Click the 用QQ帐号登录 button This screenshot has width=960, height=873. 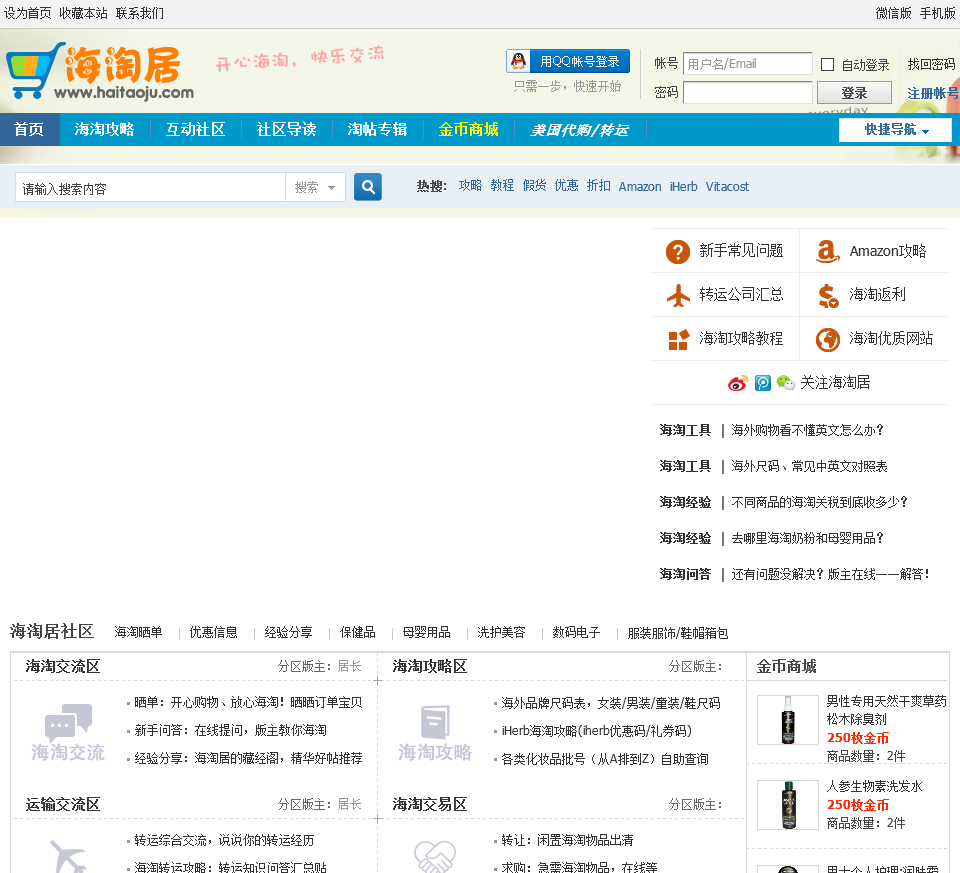coord(568,61)
